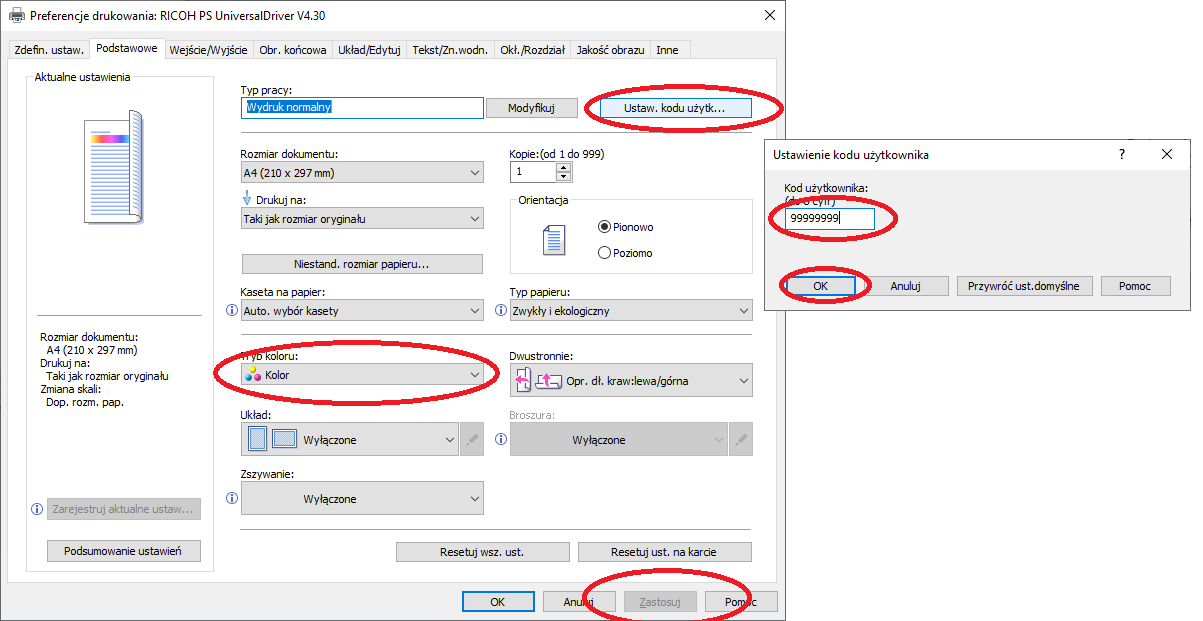Click OK in the printing preferences window

click(498, 602)
